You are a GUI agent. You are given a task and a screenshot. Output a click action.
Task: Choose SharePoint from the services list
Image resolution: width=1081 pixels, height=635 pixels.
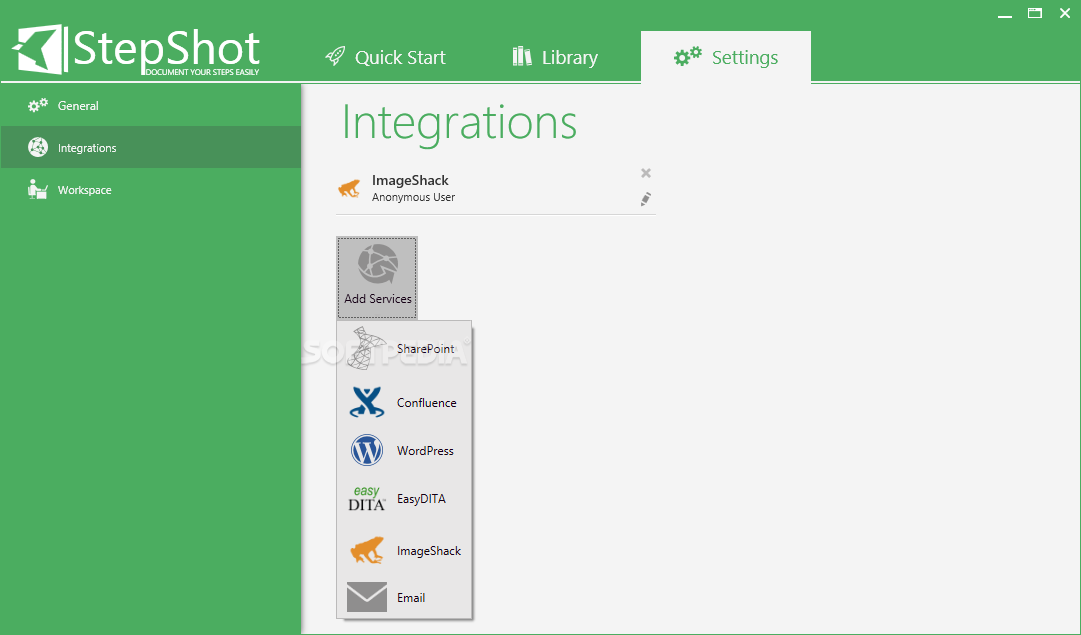(x=404, y=348)
